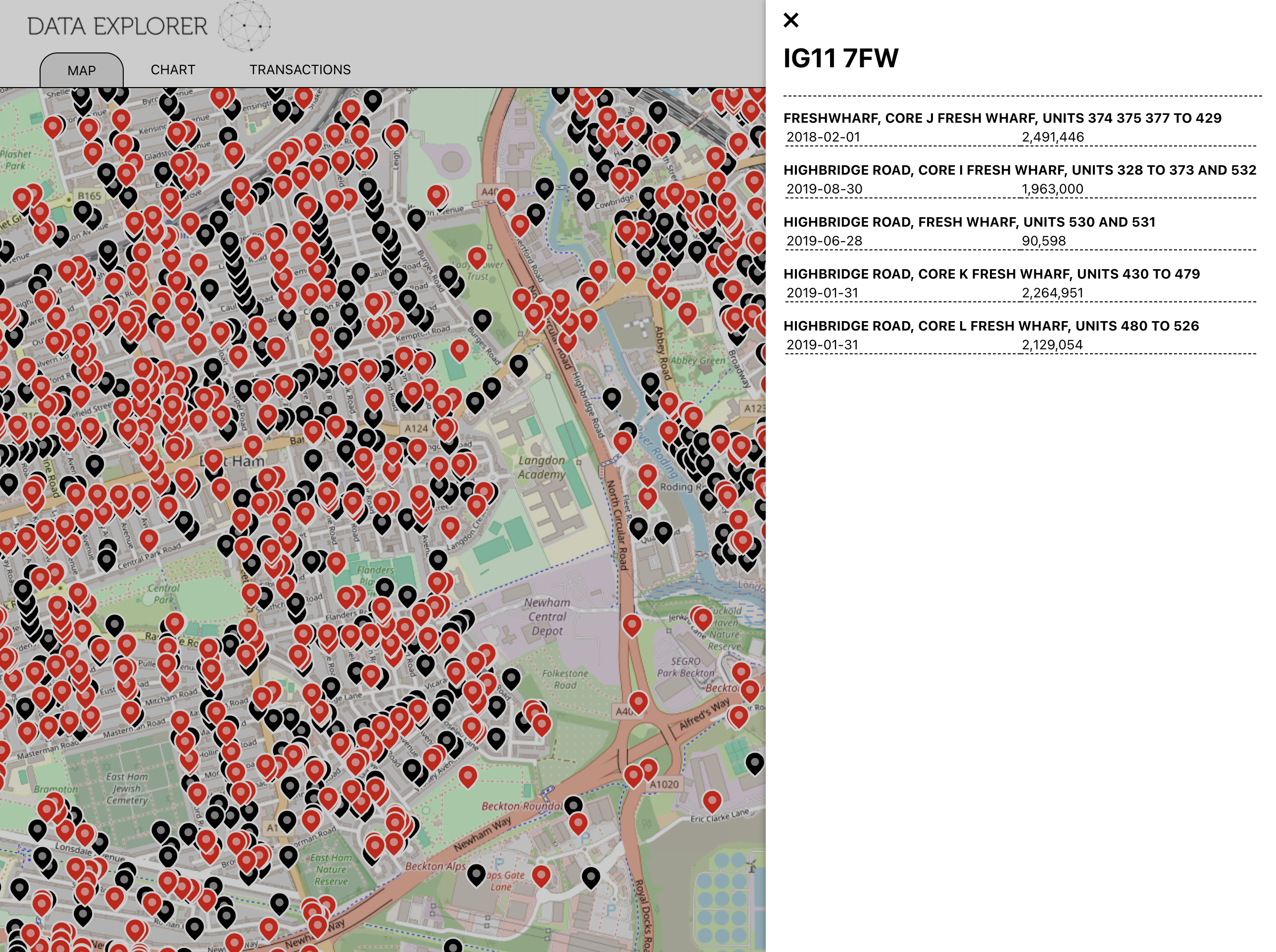Click black pin beside Beckton Alps label
The width and height of the screenshot is (1276, 952).
(x=476, y=874)
